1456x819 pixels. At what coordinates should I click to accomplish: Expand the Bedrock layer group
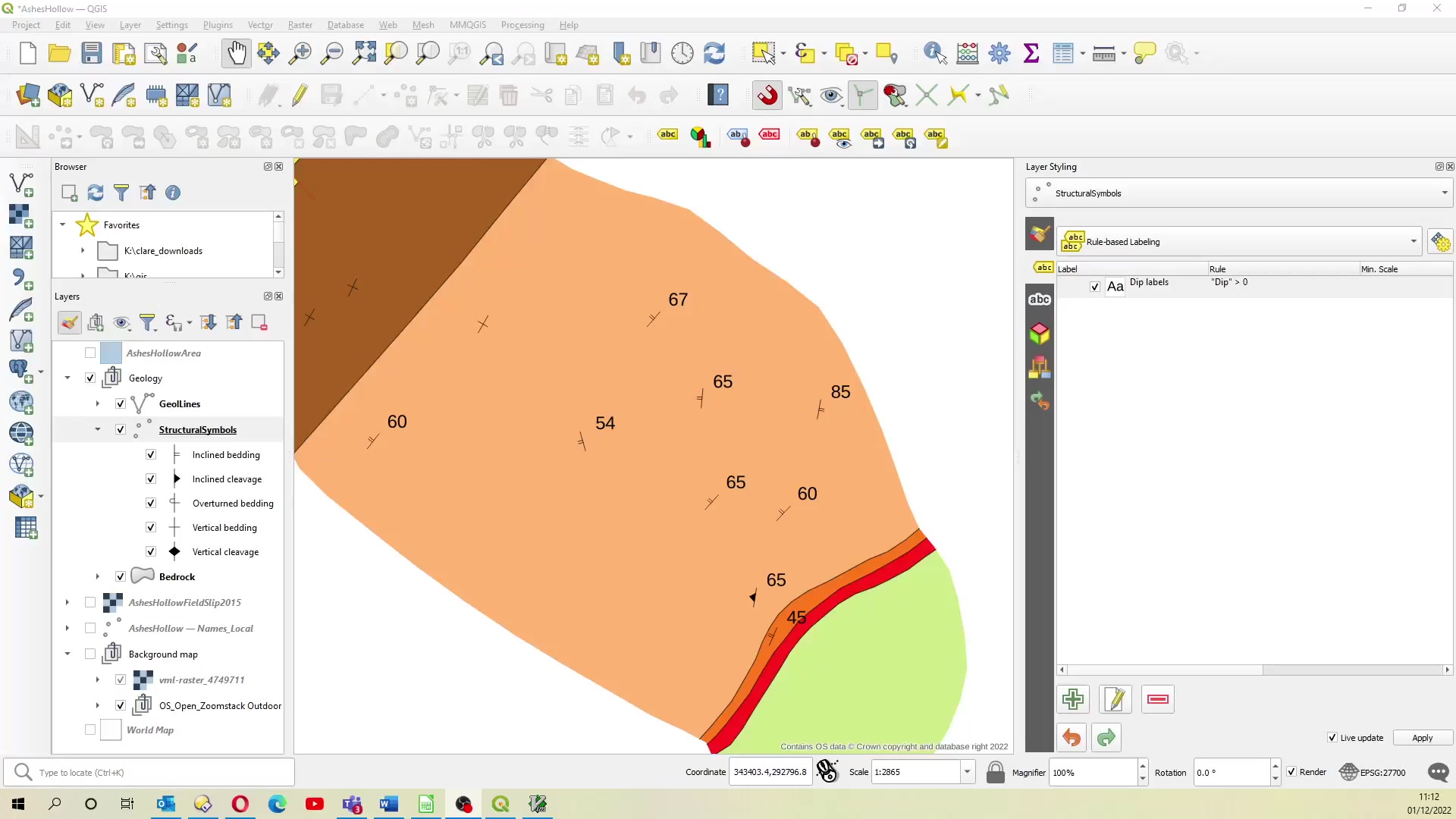coord(97,576)
